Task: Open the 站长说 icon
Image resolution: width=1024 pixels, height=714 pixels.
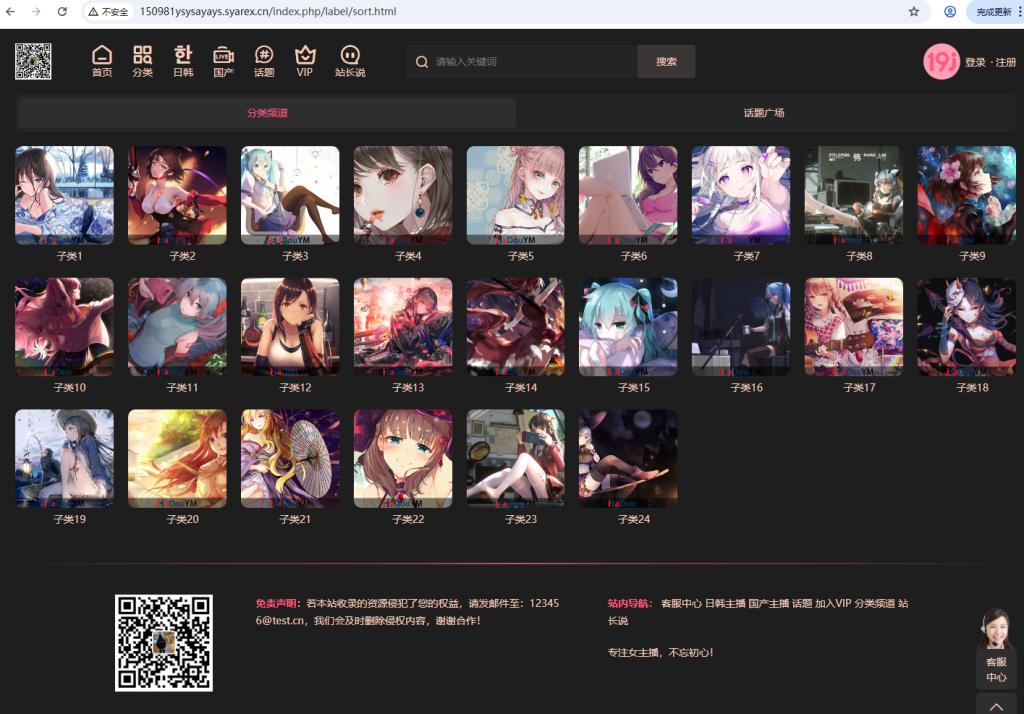Action: 350,61
